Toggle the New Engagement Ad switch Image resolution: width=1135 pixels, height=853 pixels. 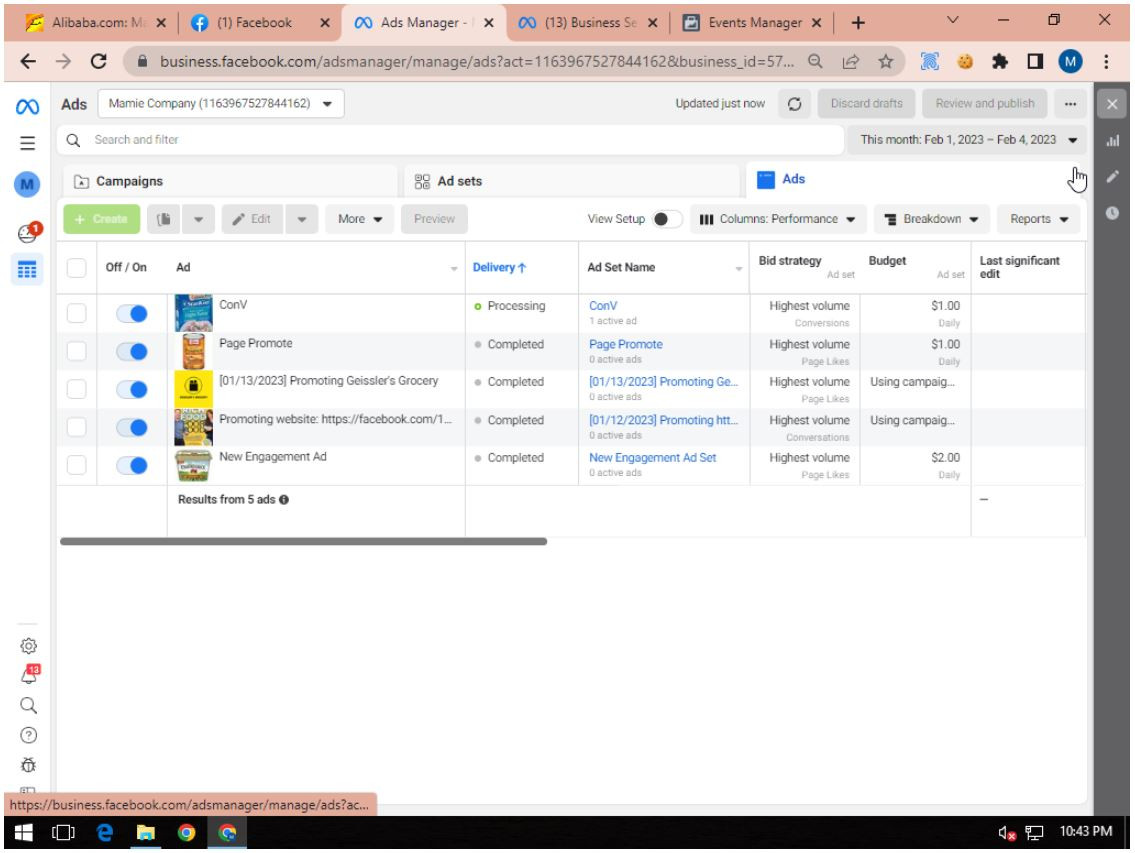coord(132,466)
